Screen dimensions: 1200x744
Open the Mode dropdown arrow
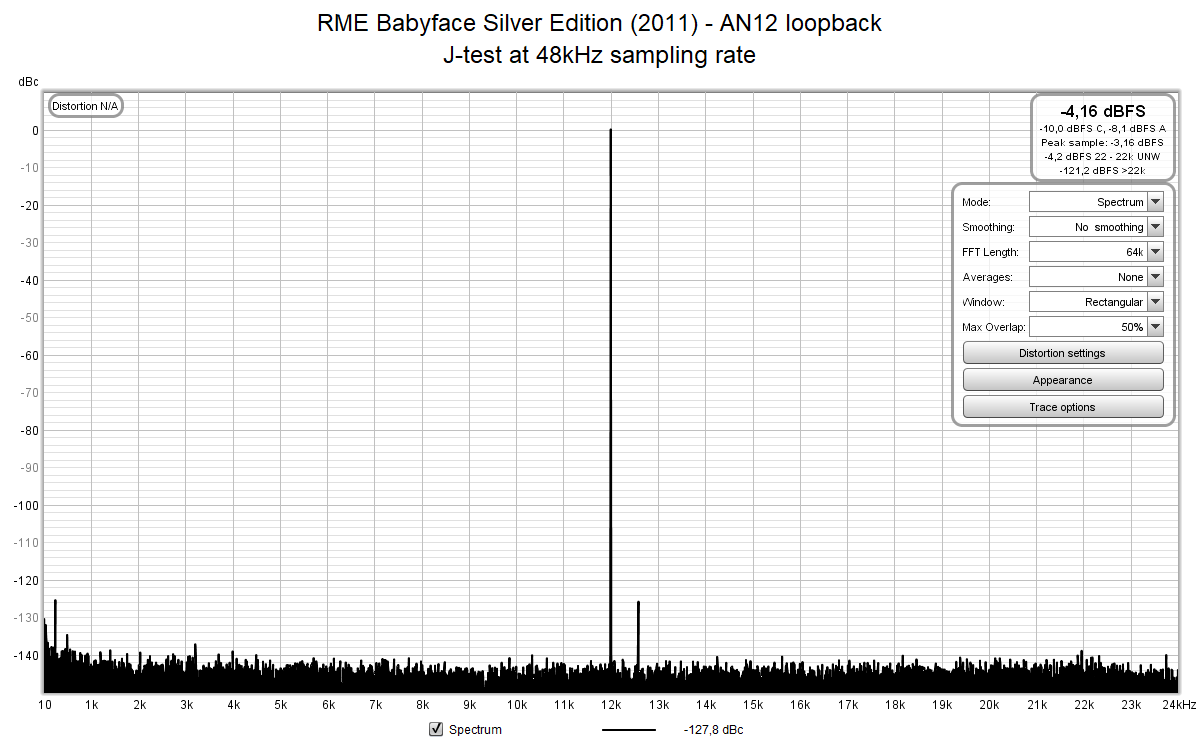coord(1156,202)
